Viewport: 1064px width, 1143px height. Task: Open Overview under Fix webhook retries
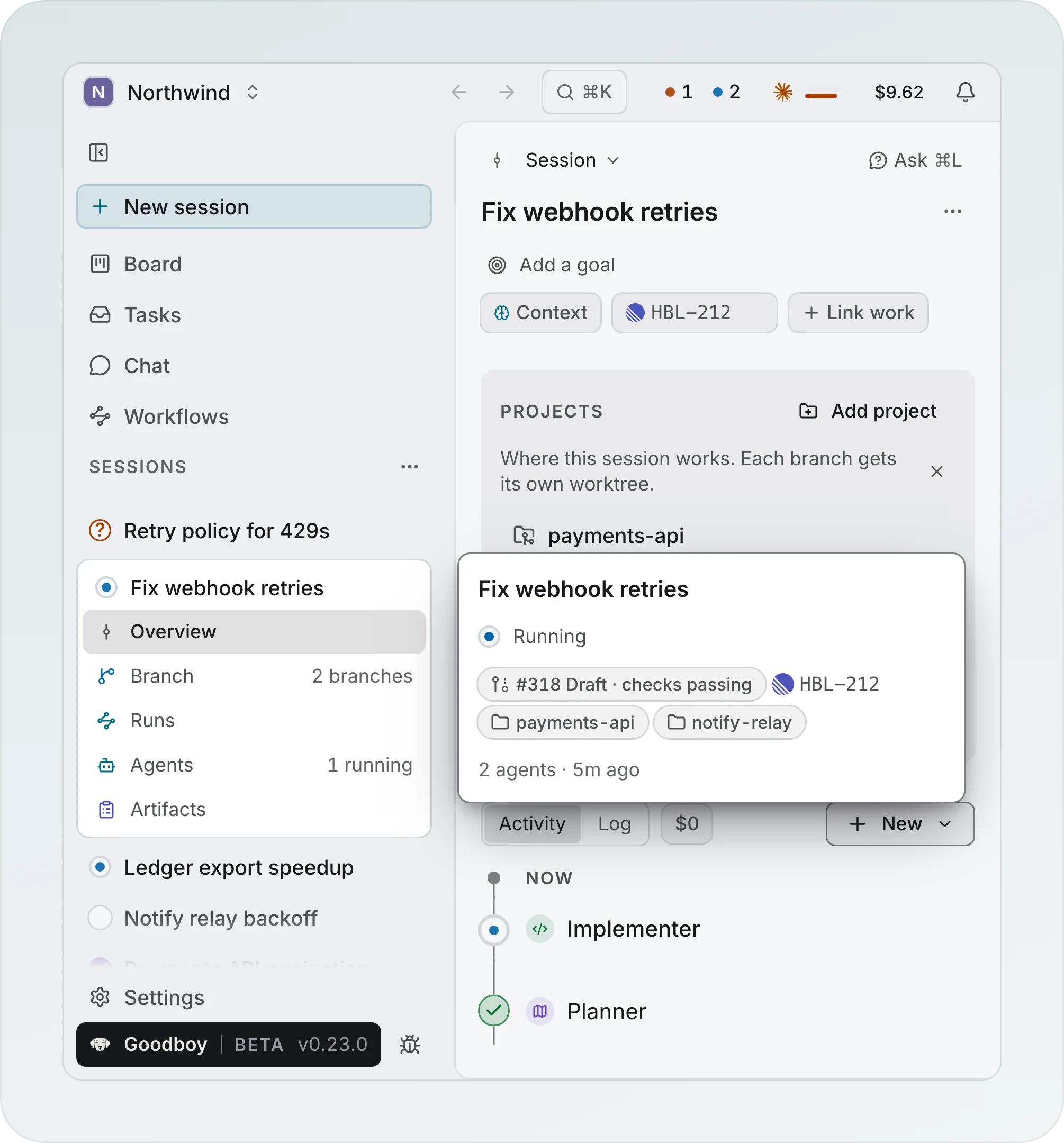coord(254,631)
